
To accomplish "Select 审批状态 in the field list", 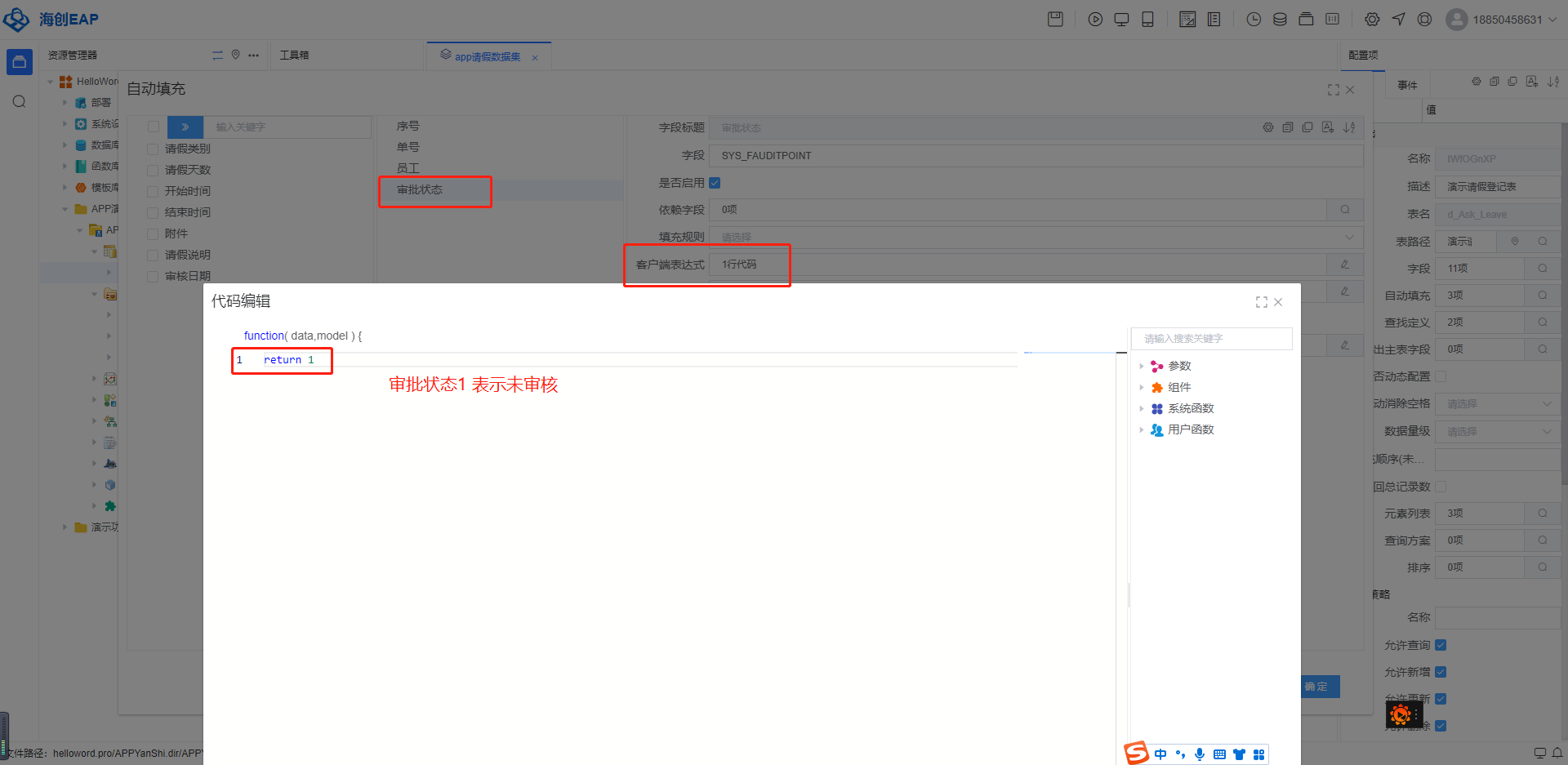I will coord(420,189).
